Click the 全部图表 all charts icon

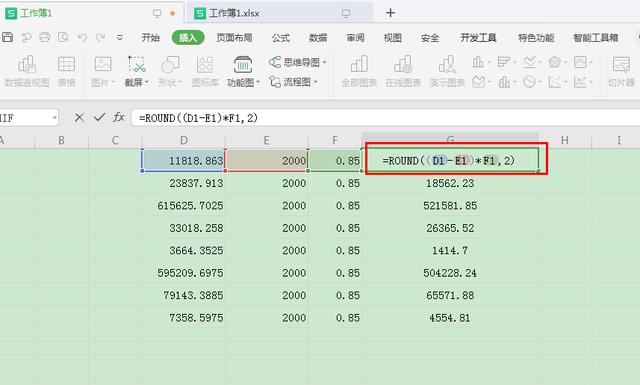(x=359, y=71)
